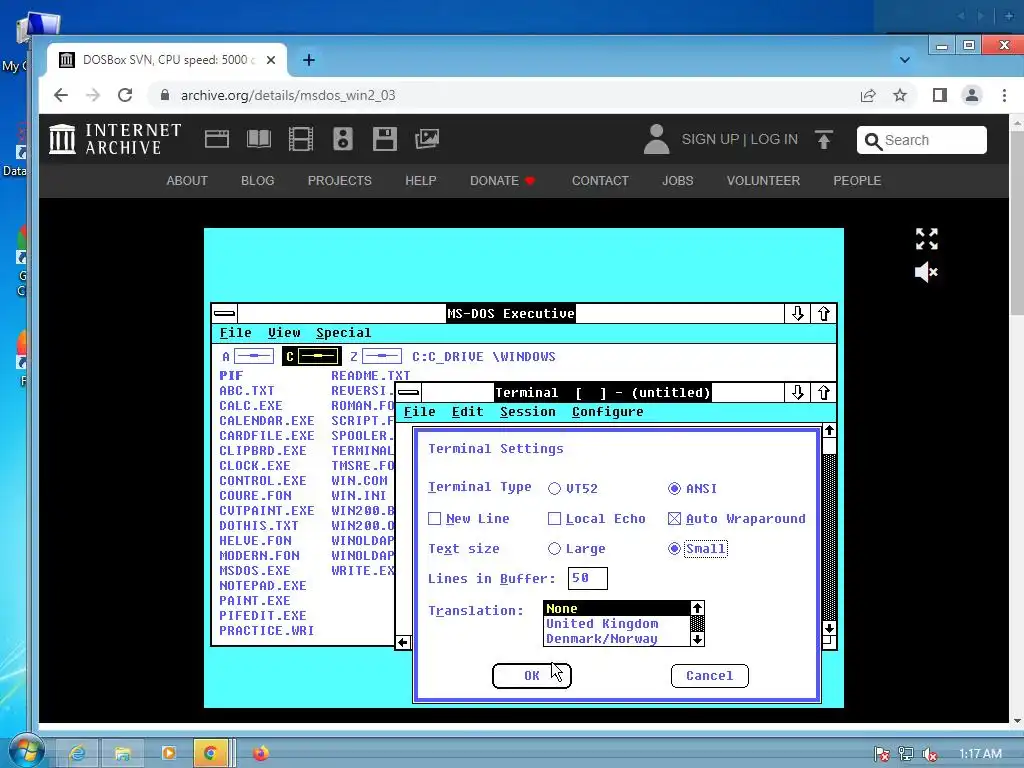Open the Video film icon
This screenshot has height=768, width=1024.
[301, 139]
